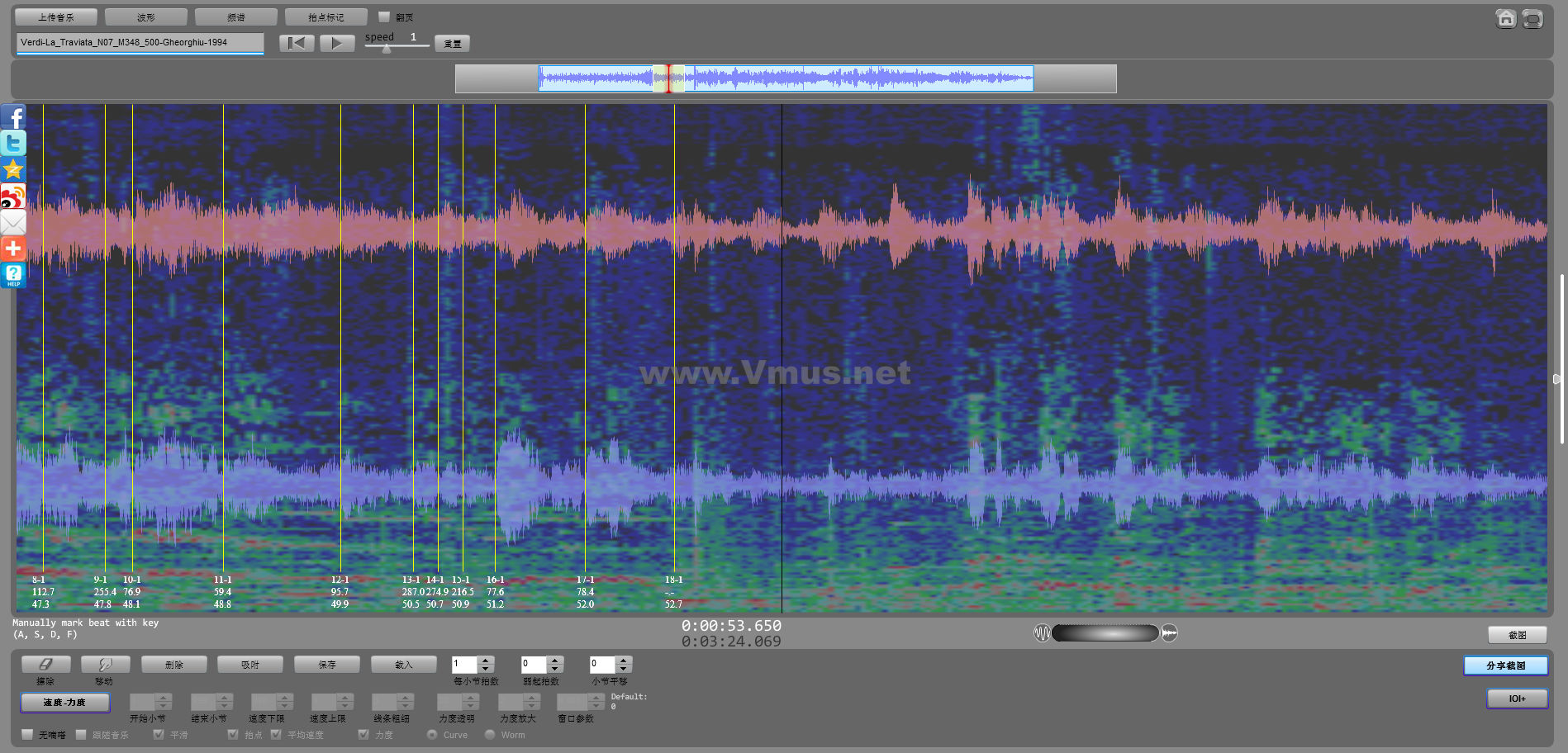Click the 小节平移 value field showing 0

(602, 664)
